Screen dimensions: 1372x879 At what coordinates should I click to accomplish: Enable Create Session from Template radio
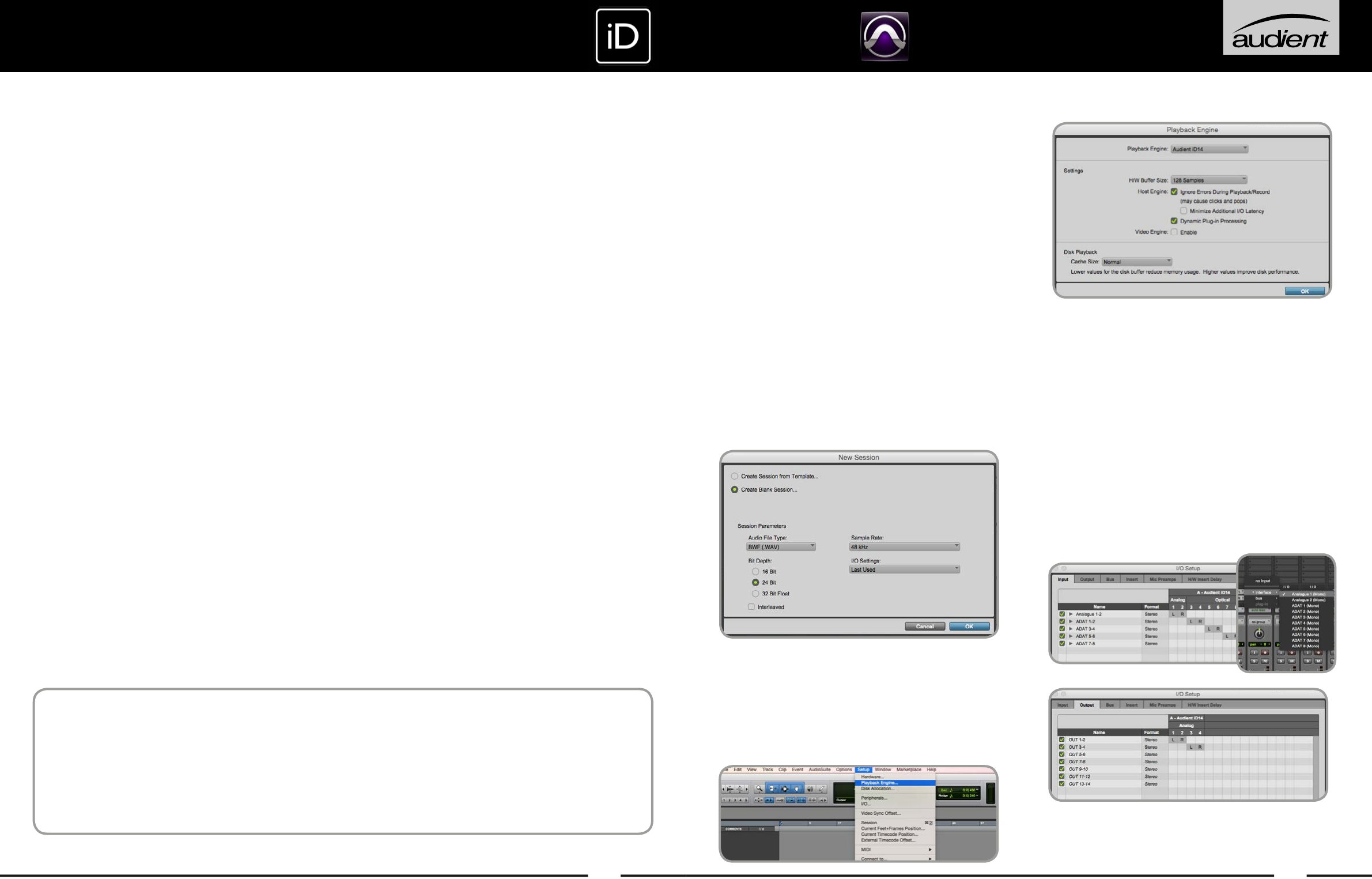coord(735,476)
